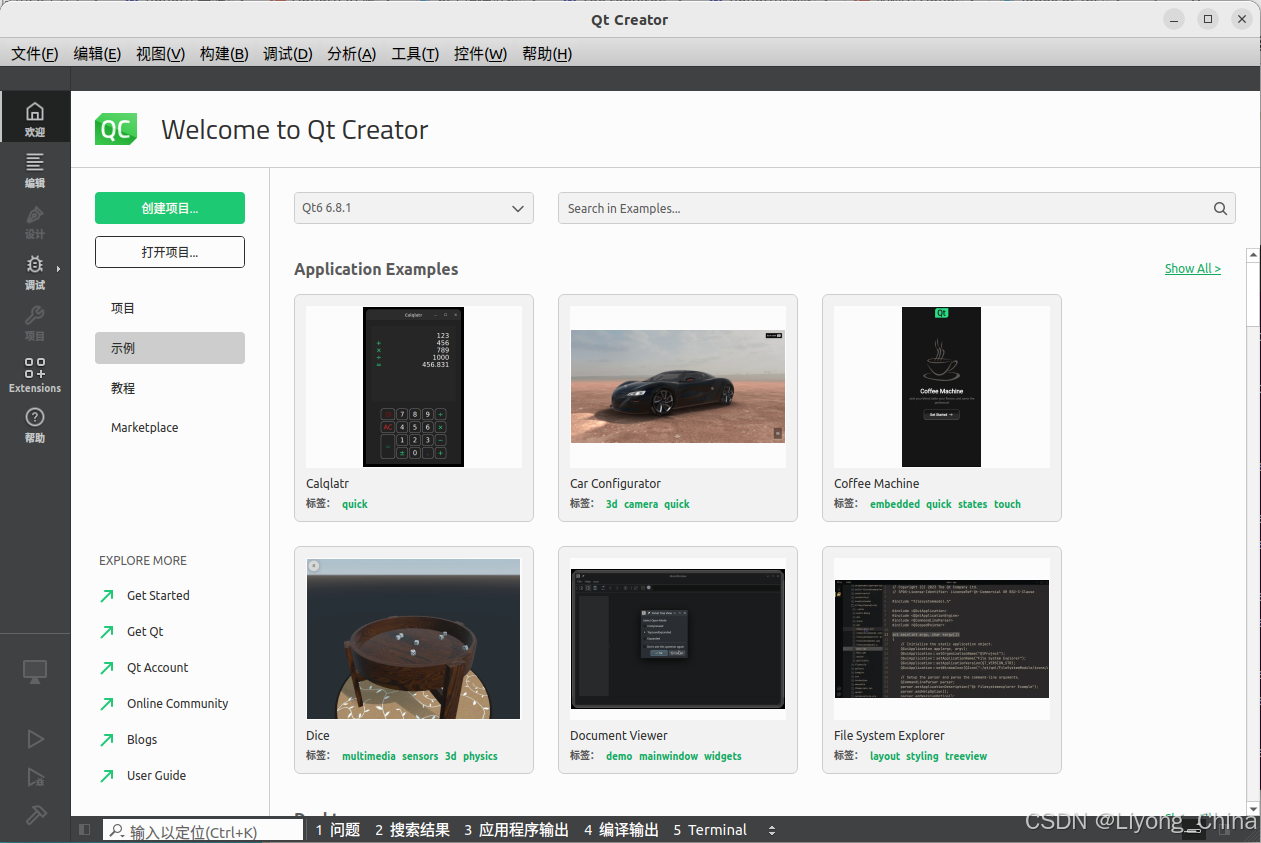This screenshot has height=843, width=1261.
Task: Open the 编辑(E) menu
Action: click(x=97, y=54)
